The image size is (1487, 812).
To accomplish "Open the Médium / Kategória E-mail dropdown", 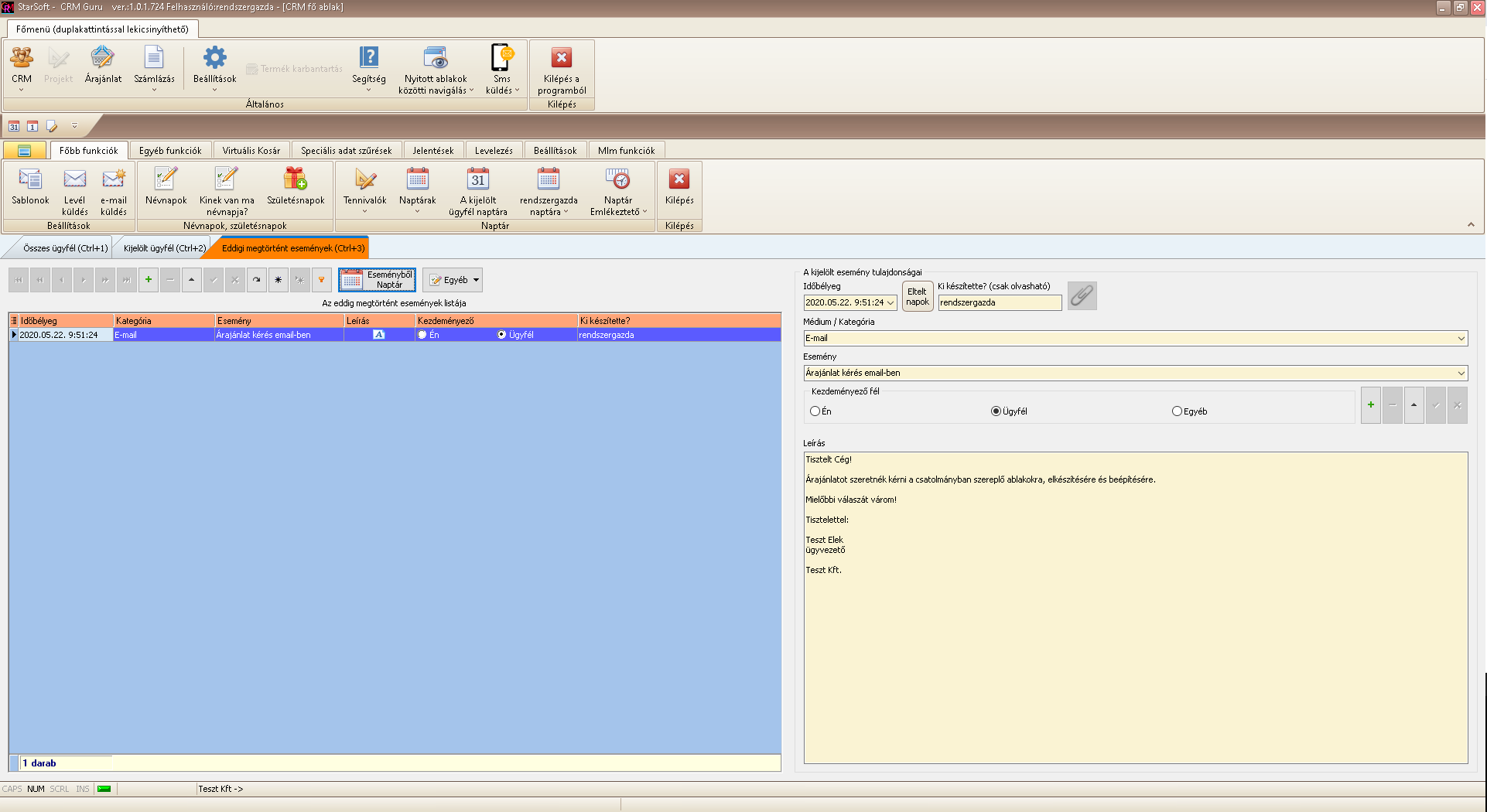I will click(x=1461, y=338).
